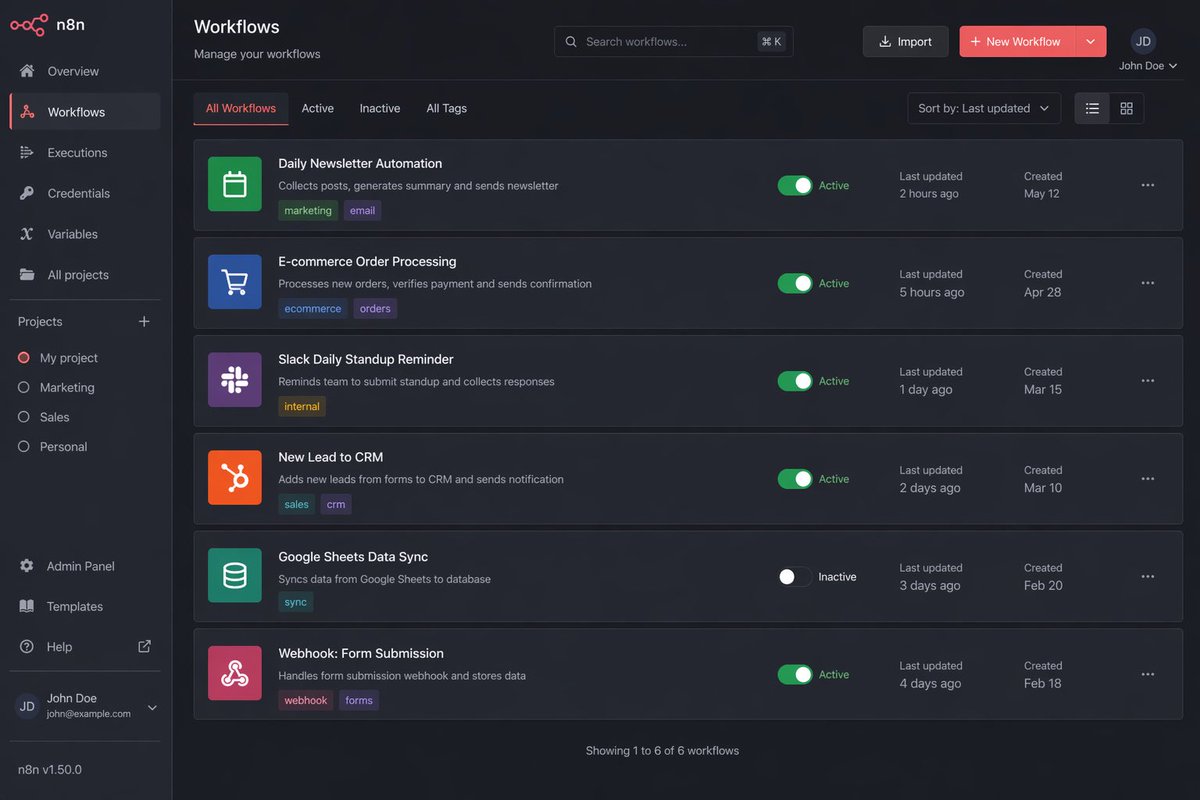
Task: Click the JD avatar in top right
Action: tap(1143, 41)
